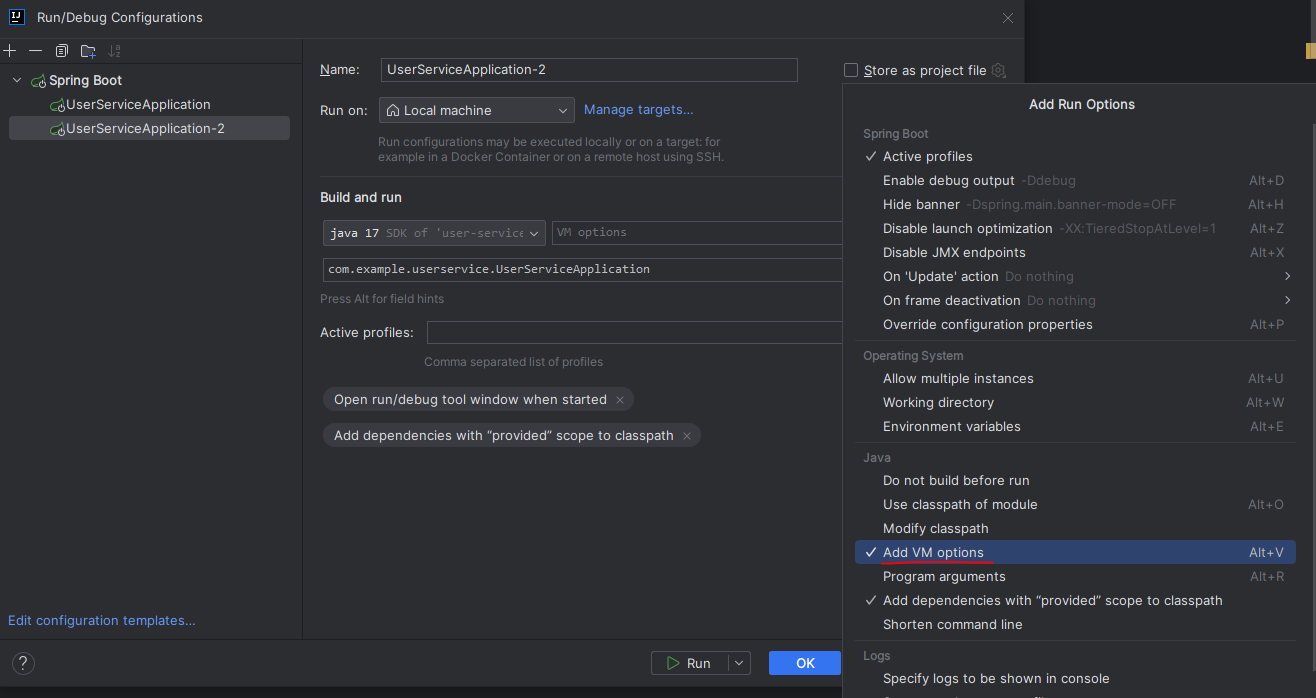Screen dimensions: 1316x698
Task: Remove the selected configuration with minus icon
Action: click(36, 50)
